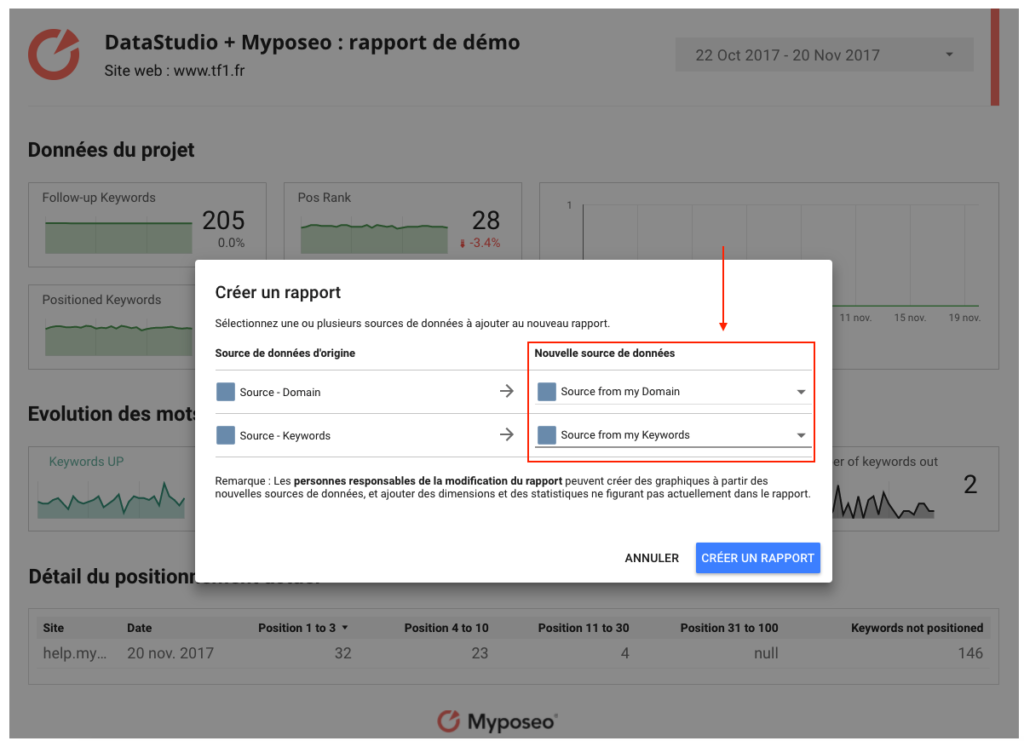The image size is (1024, 741).
Task: Click the help.my... site cell
Action: tap(74, 654)
